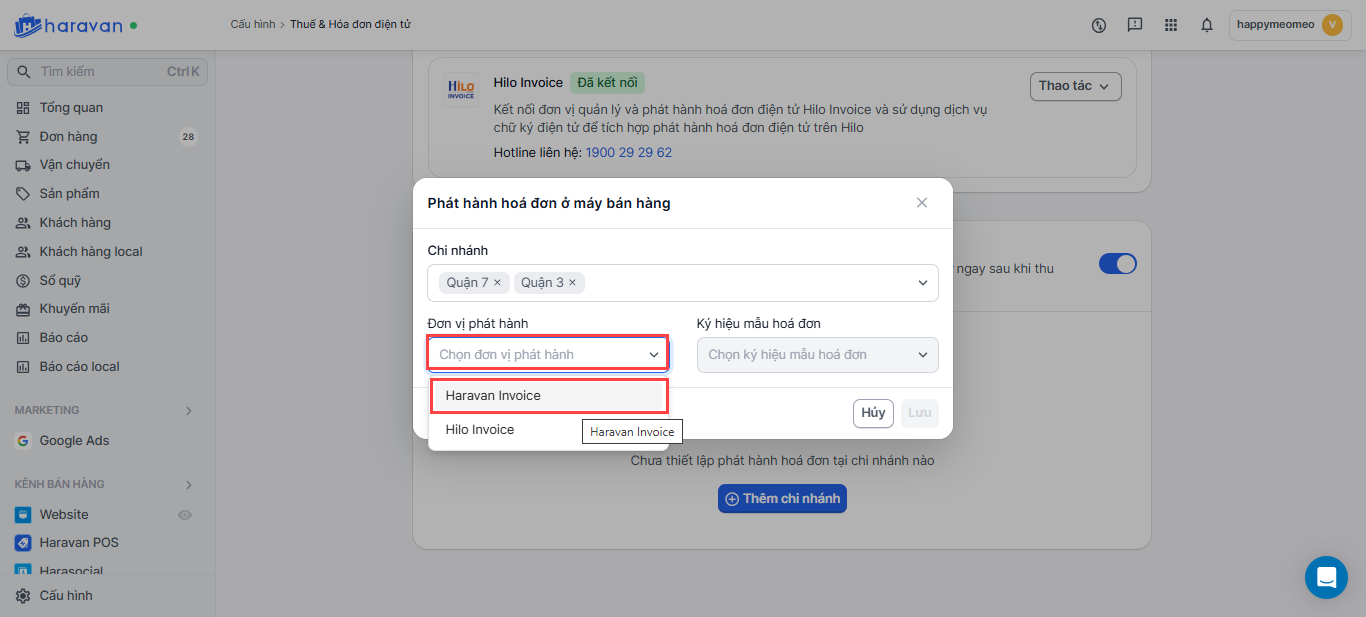The height and width of the screenshot is (617, 1366).
Task: Toggle Website visibility eye icon
Action: (x=184, y=515)
